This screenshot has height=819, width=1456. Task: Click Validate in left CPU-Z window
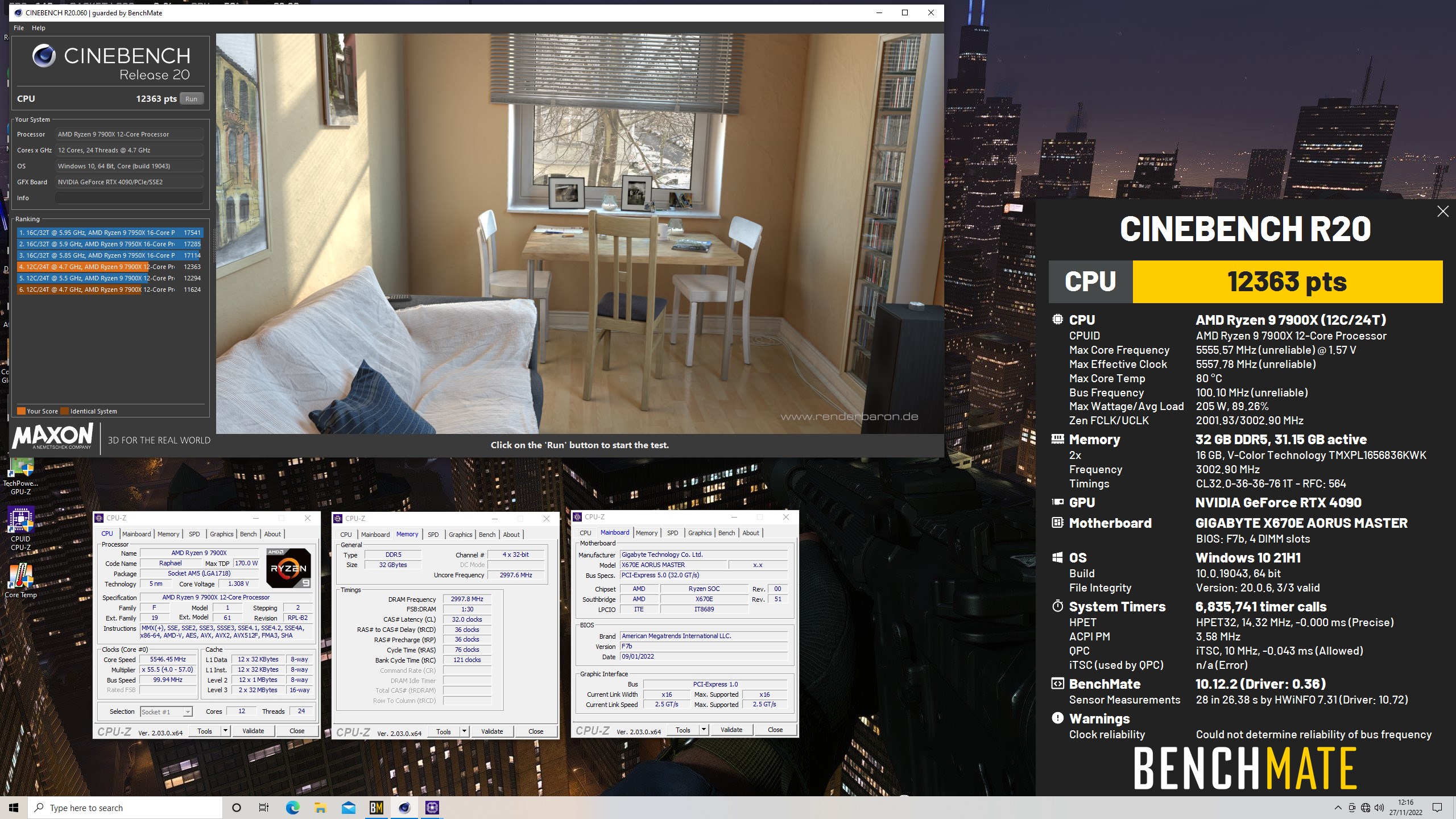pyautogui.click(x=253, y=731)
